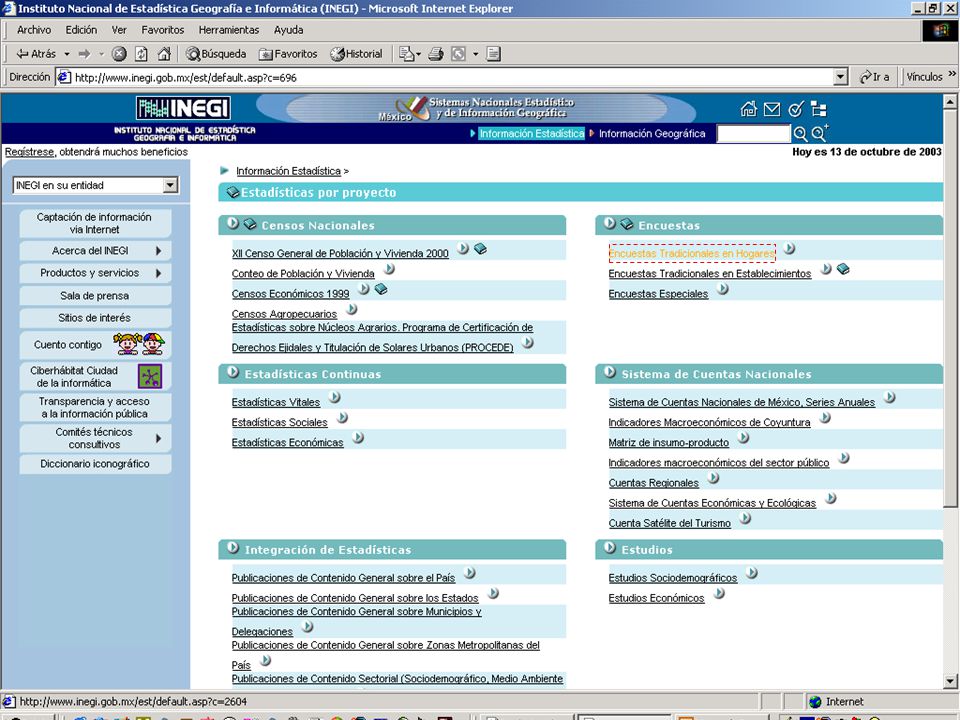Image resolution: width=960 pixels, height=720 pixels.
Task: Click the INEGI site home icon
Action: pyautogui.click(x=748, y=109)
